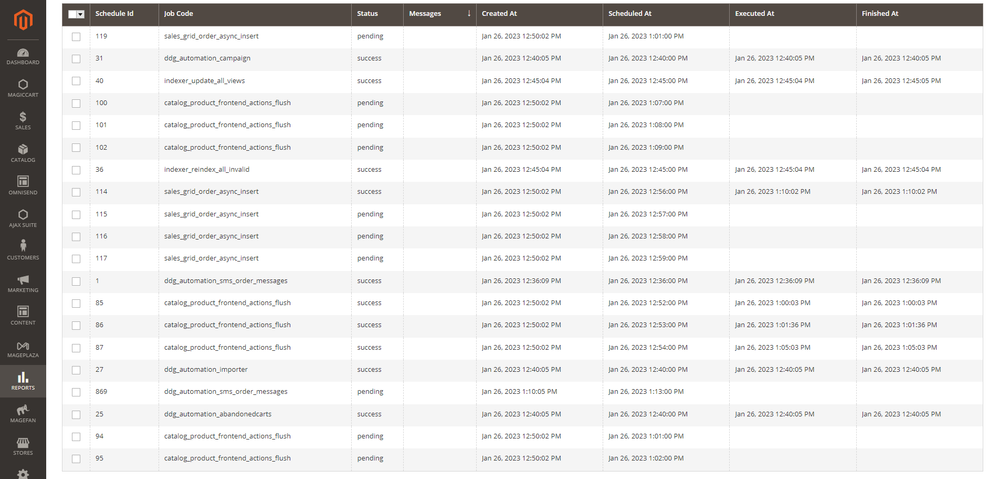The image size is (999, 479).
Task: Open the Ajax Suite sidebar menu
Action: tap(23, 218)
